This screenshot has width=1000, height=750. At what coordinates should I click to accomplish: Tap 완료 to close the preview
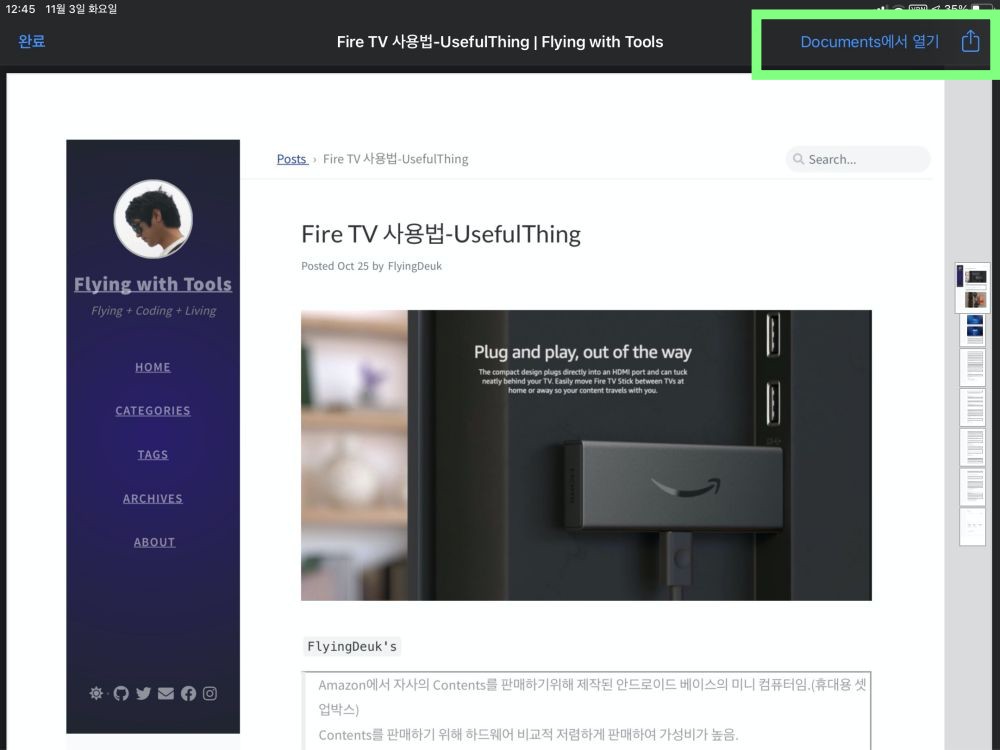click(32, 41)
